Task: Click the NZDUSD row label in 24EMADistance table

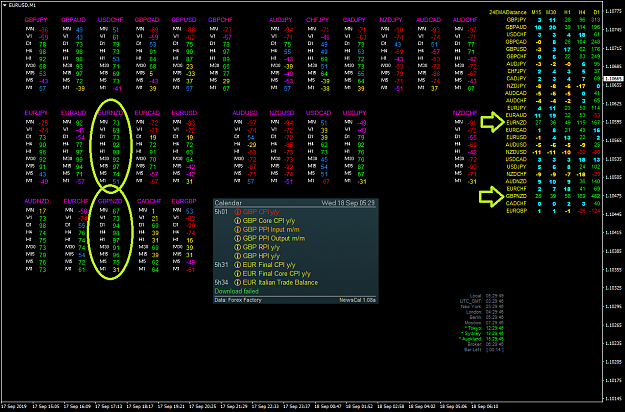Action: click(x=516, y=152)
